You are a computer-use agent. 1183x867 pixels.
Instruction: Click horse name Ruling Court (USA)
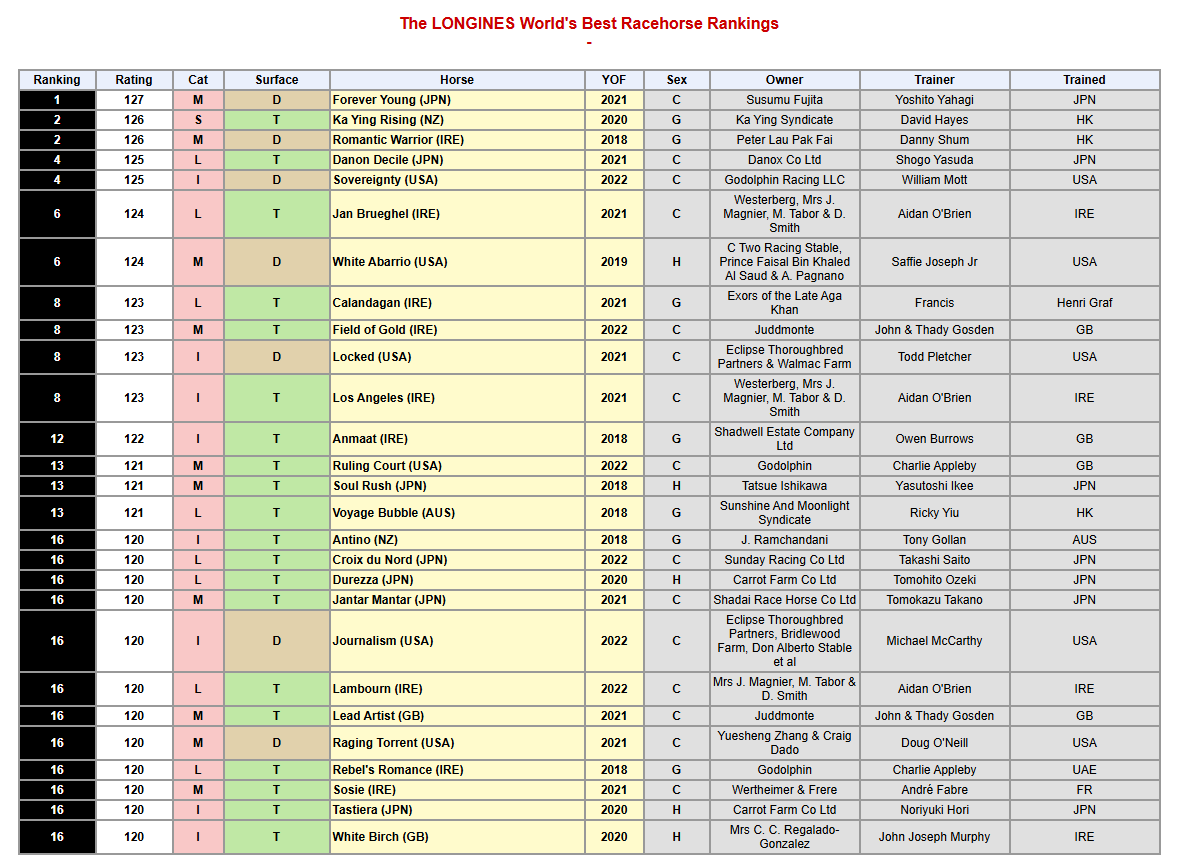point(388,466)
